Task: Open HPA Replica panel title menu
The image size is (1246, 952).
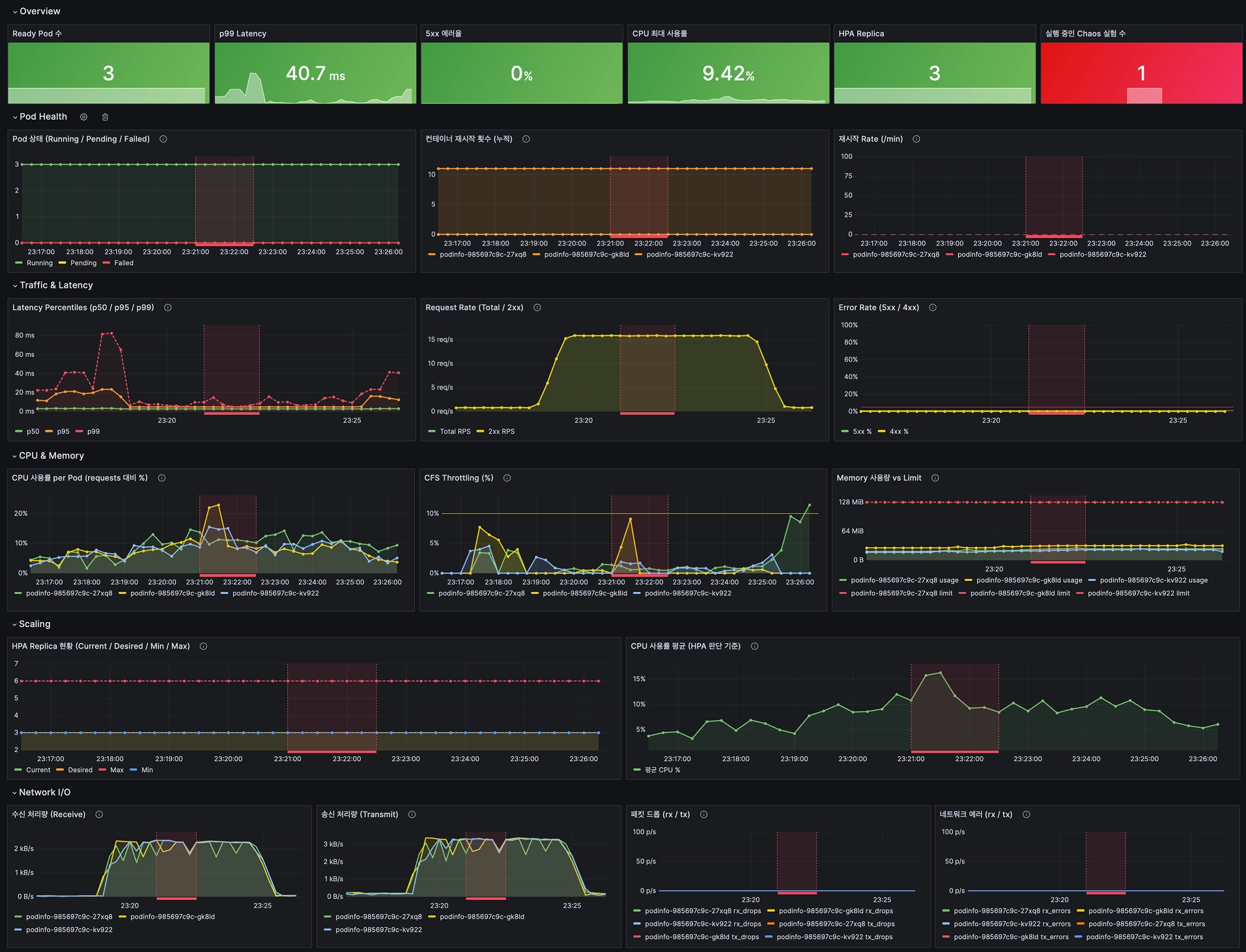Action: click(x=861, y=34)
